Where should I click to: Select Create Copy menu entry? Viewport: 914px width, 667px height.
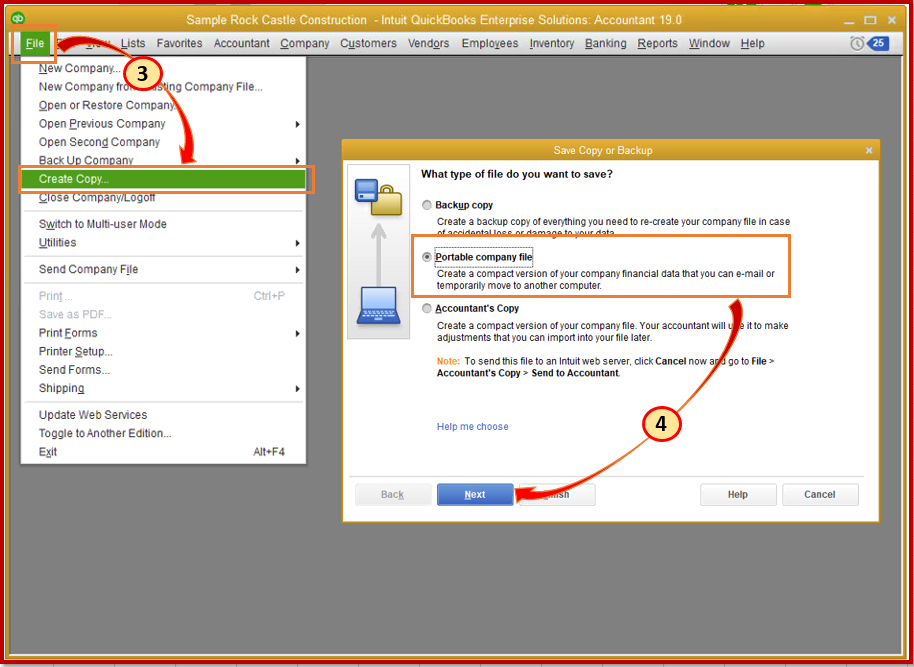click(x=163, y=179)
